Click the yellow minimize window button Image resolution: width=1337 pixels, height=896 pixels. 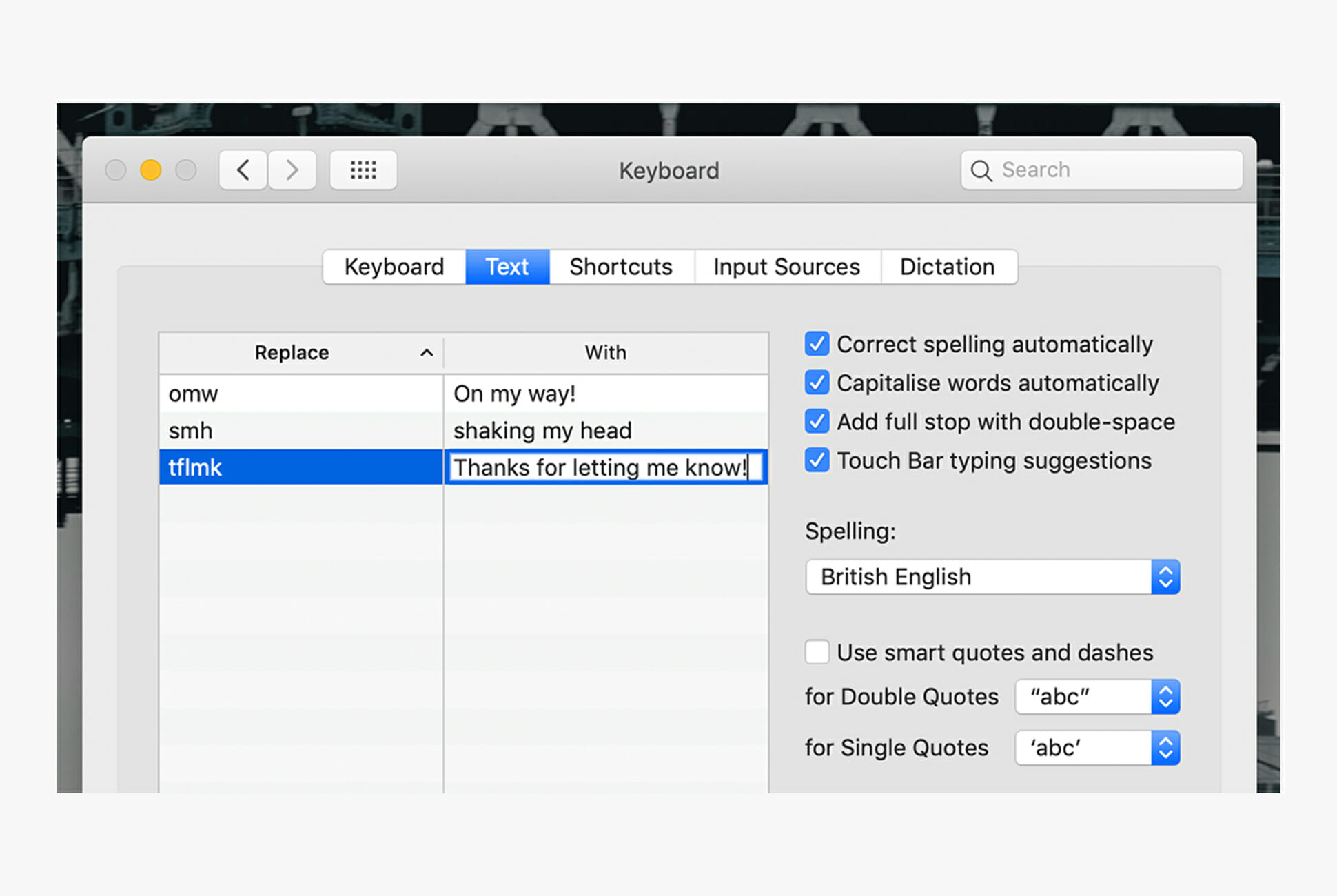coord(151,170)
